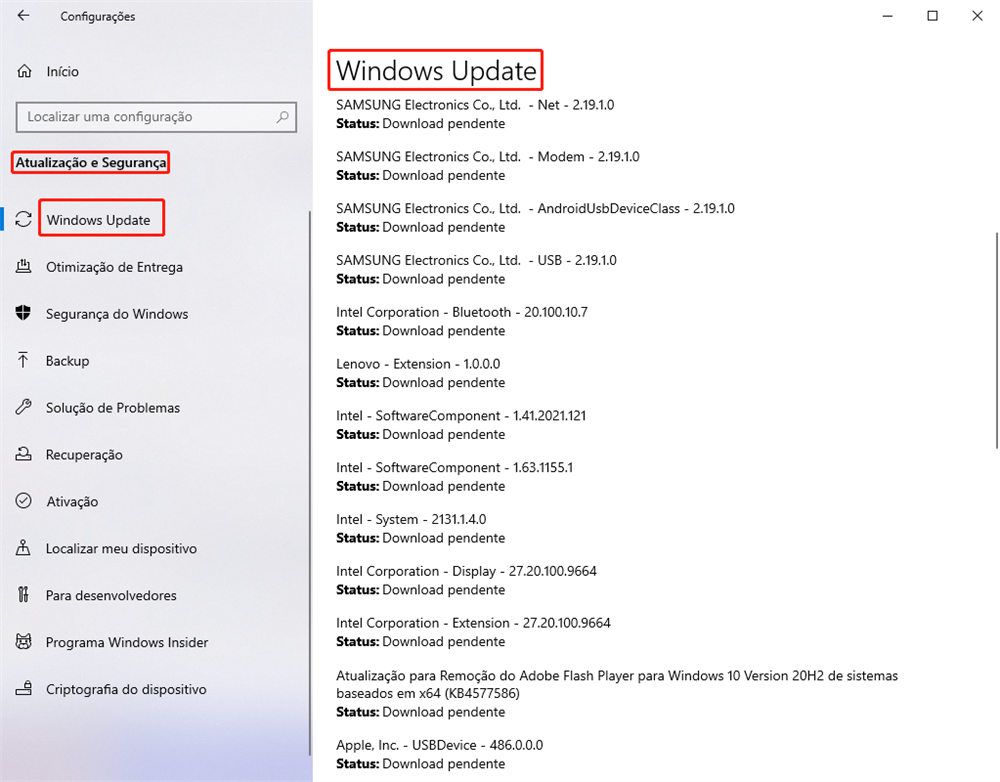This screenshot has height=782, width=1000.
Task: Click the Programa Windows Insider cat icon
Action: [x=24, y=642]
